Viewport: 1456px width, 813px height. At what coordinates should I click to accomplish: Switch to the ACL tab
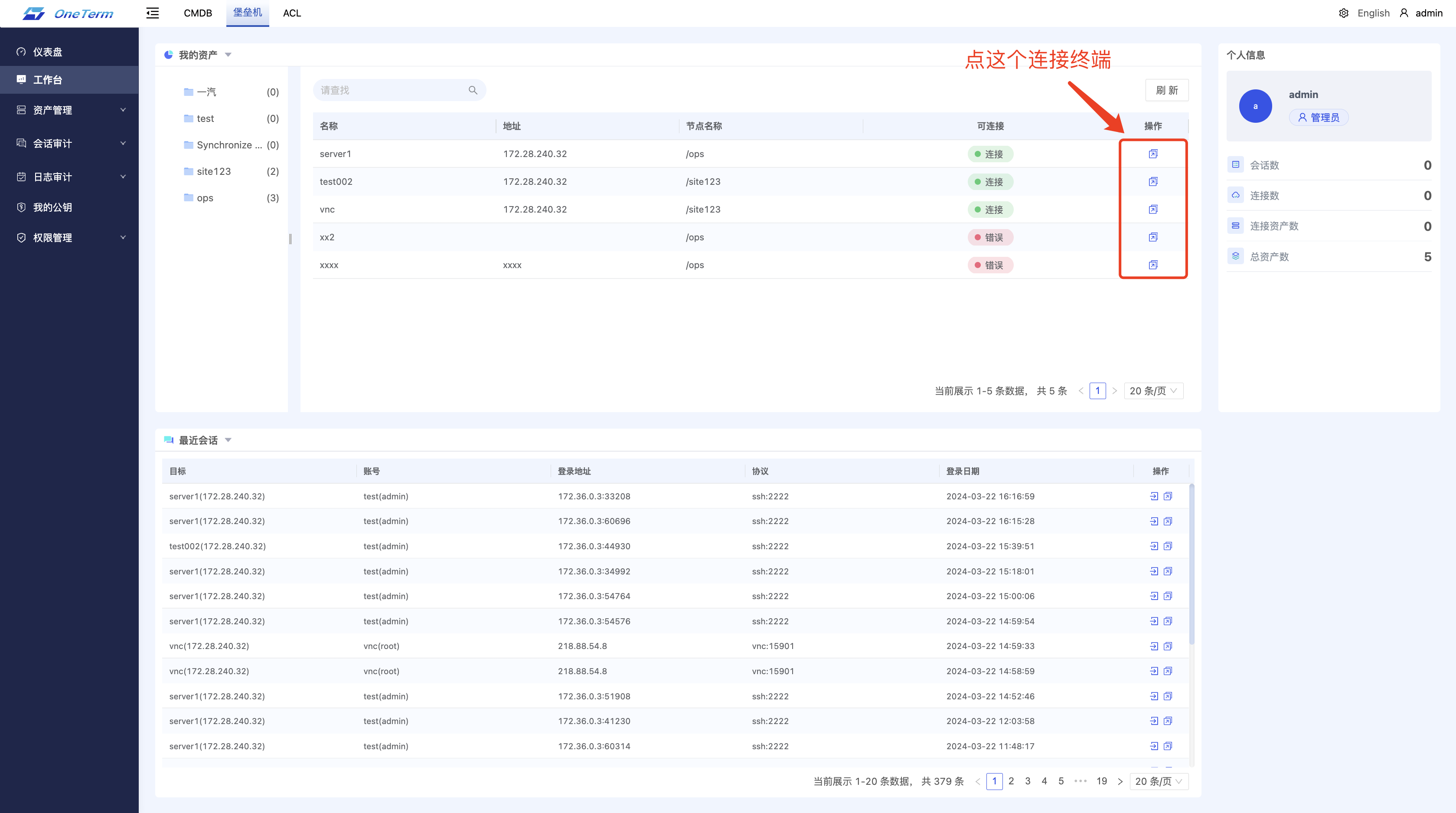[292, 13]
